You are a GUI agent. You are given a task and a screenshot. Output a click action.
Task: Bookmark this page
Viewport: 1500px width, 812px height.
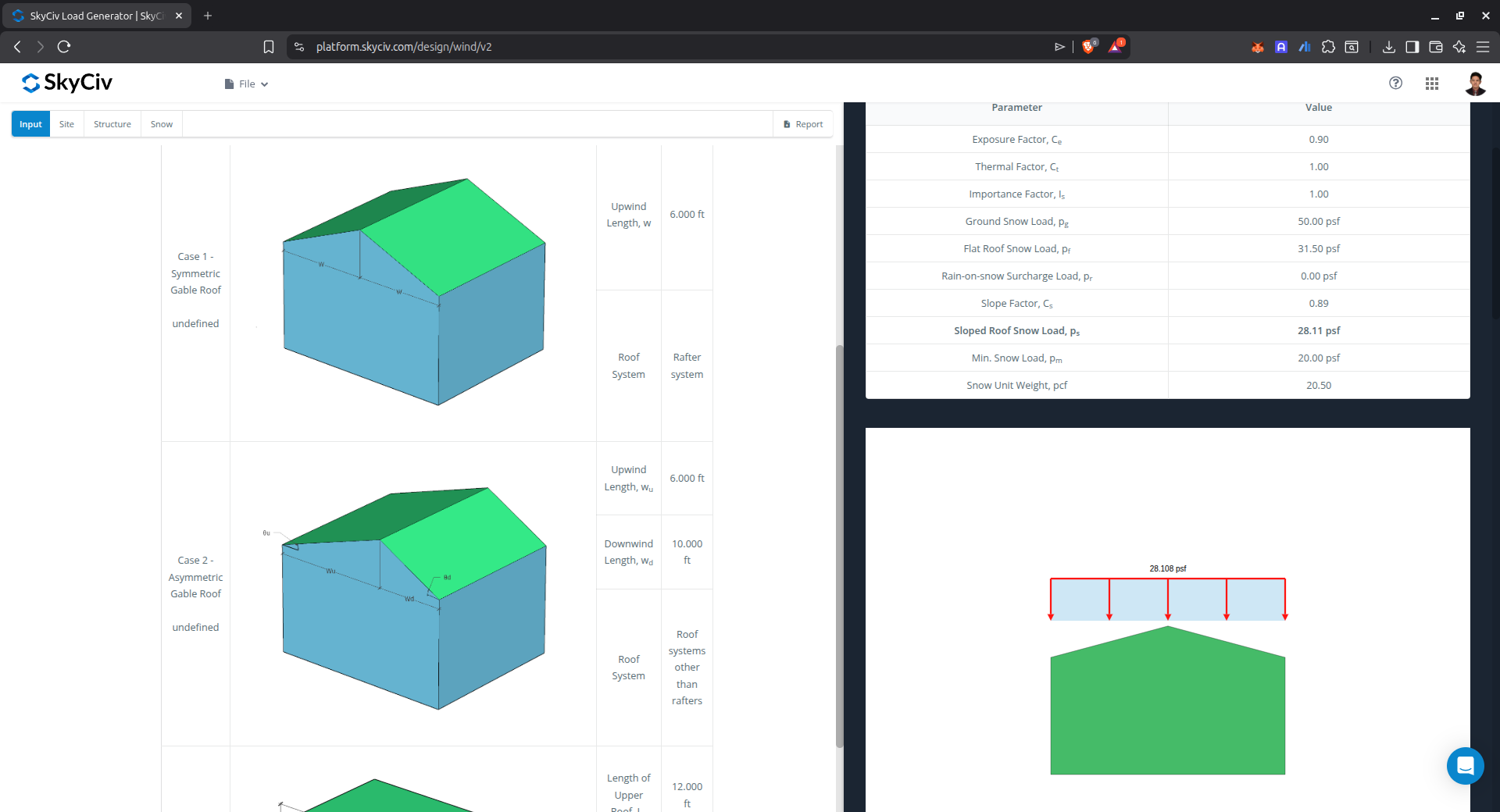point(269,47)
